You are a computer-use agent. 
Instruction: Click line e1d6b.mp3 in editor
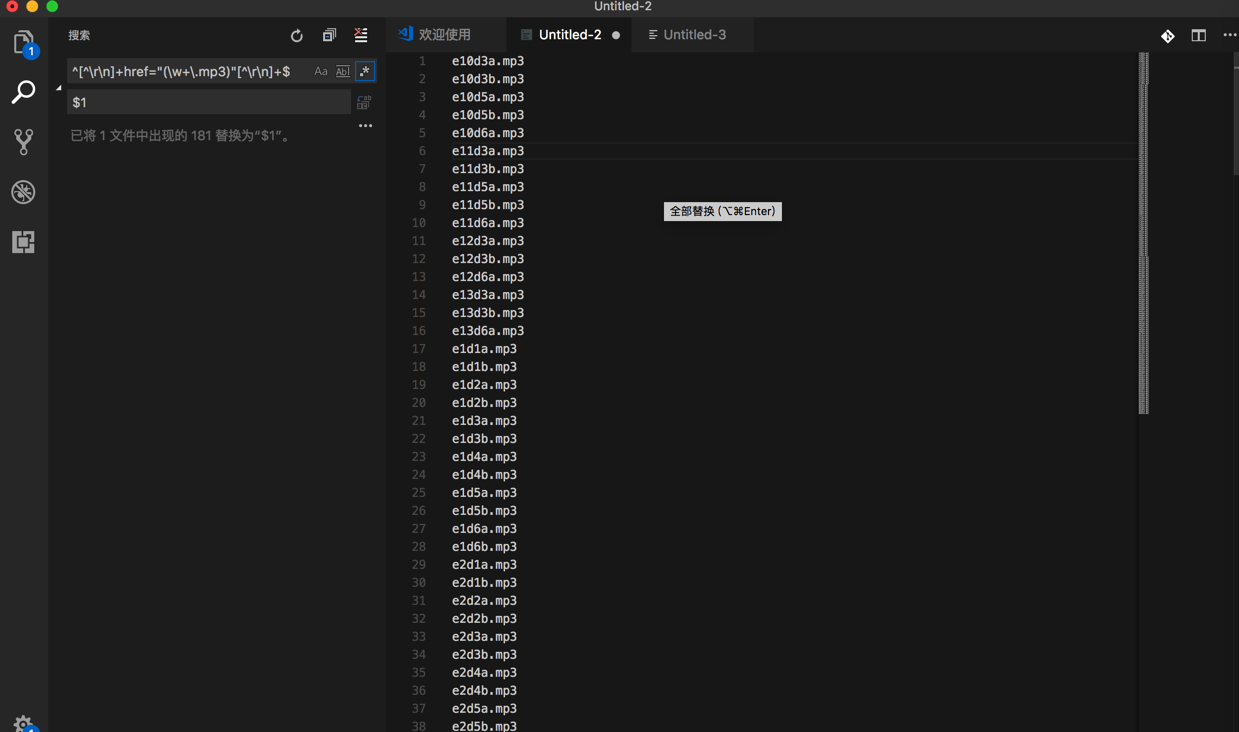point(484,547)
